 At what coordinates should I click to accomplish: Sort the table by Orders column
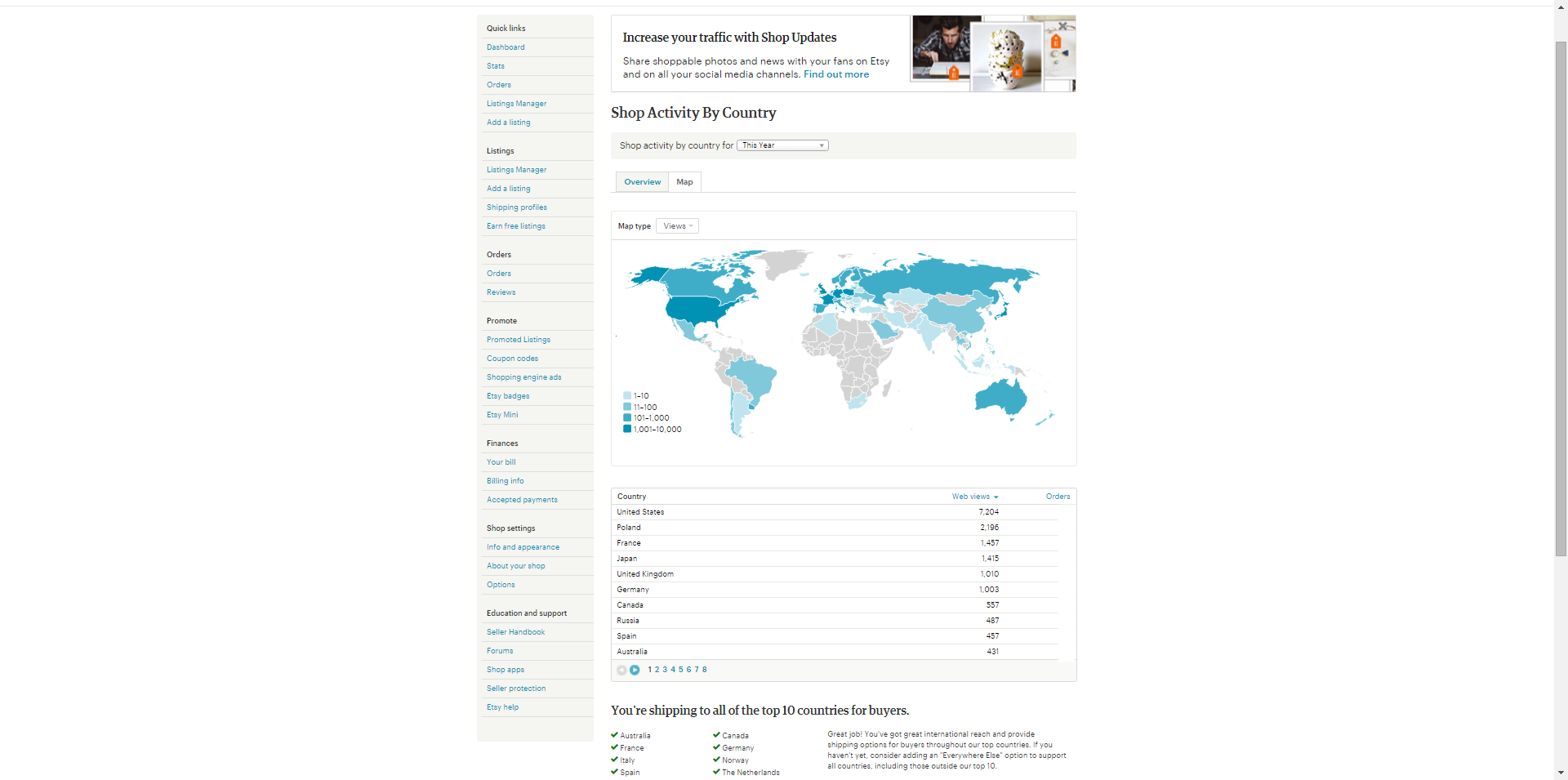point(1058,497)
